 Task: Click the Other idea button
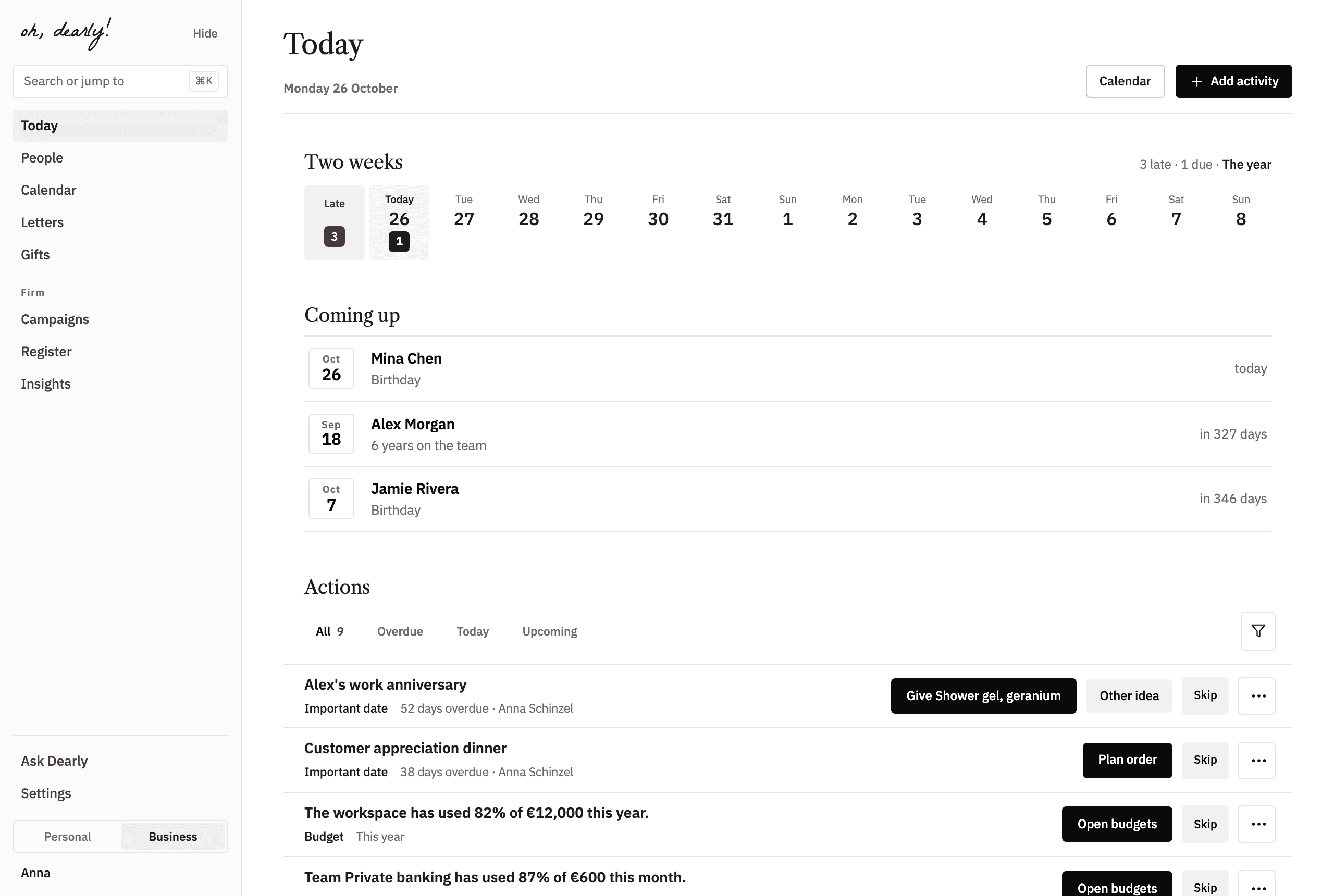click(1128, 695)
